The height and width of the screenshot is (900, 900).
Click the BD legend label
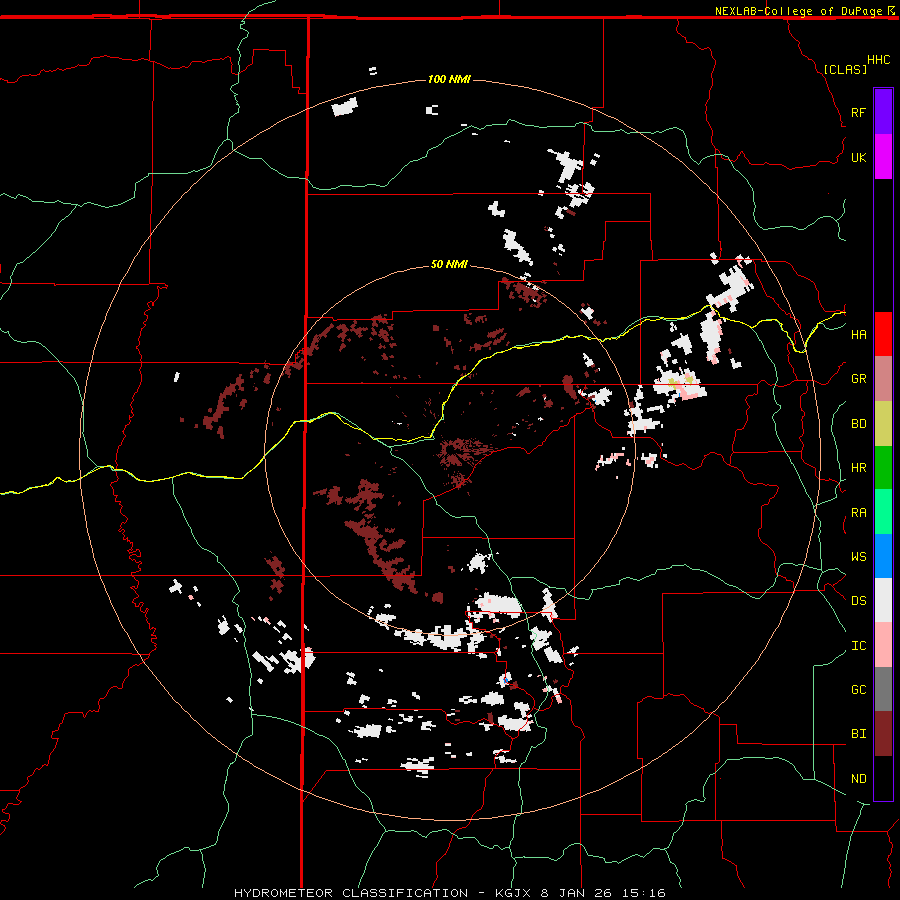tap(858, 424)
